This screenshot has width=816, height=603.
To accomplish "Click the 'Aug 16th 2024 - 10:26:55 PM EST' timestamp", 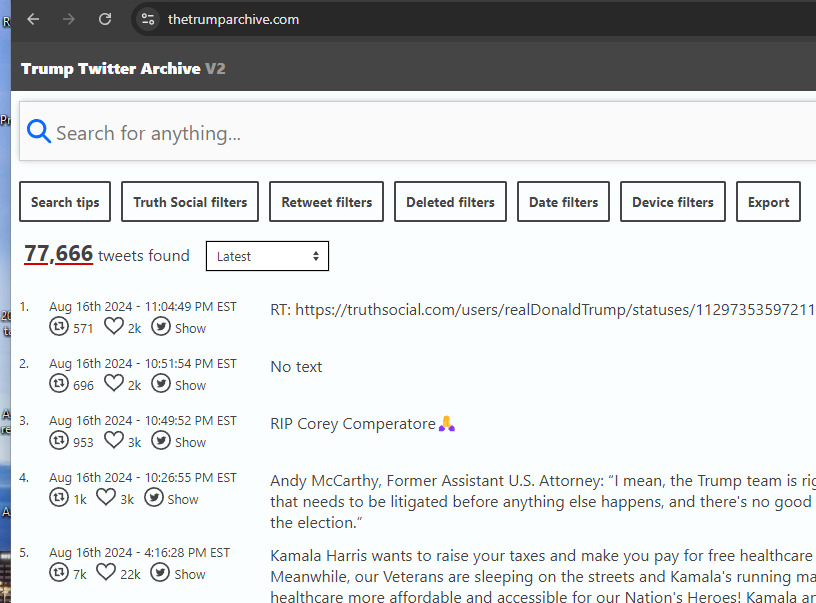I will coord(143,478).
